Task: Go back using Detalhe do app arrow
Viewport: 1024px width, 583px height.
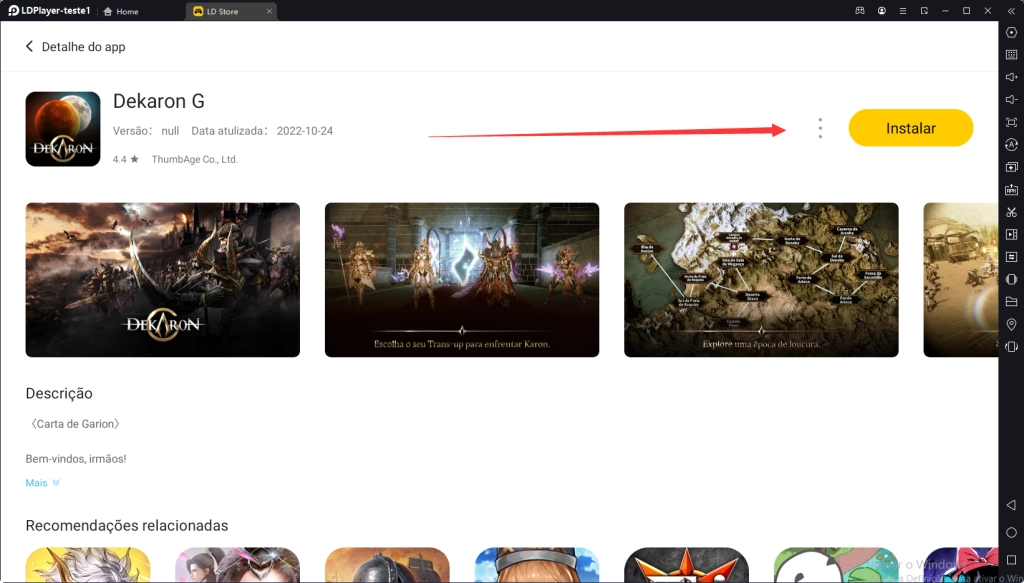Action: (30, 47)
